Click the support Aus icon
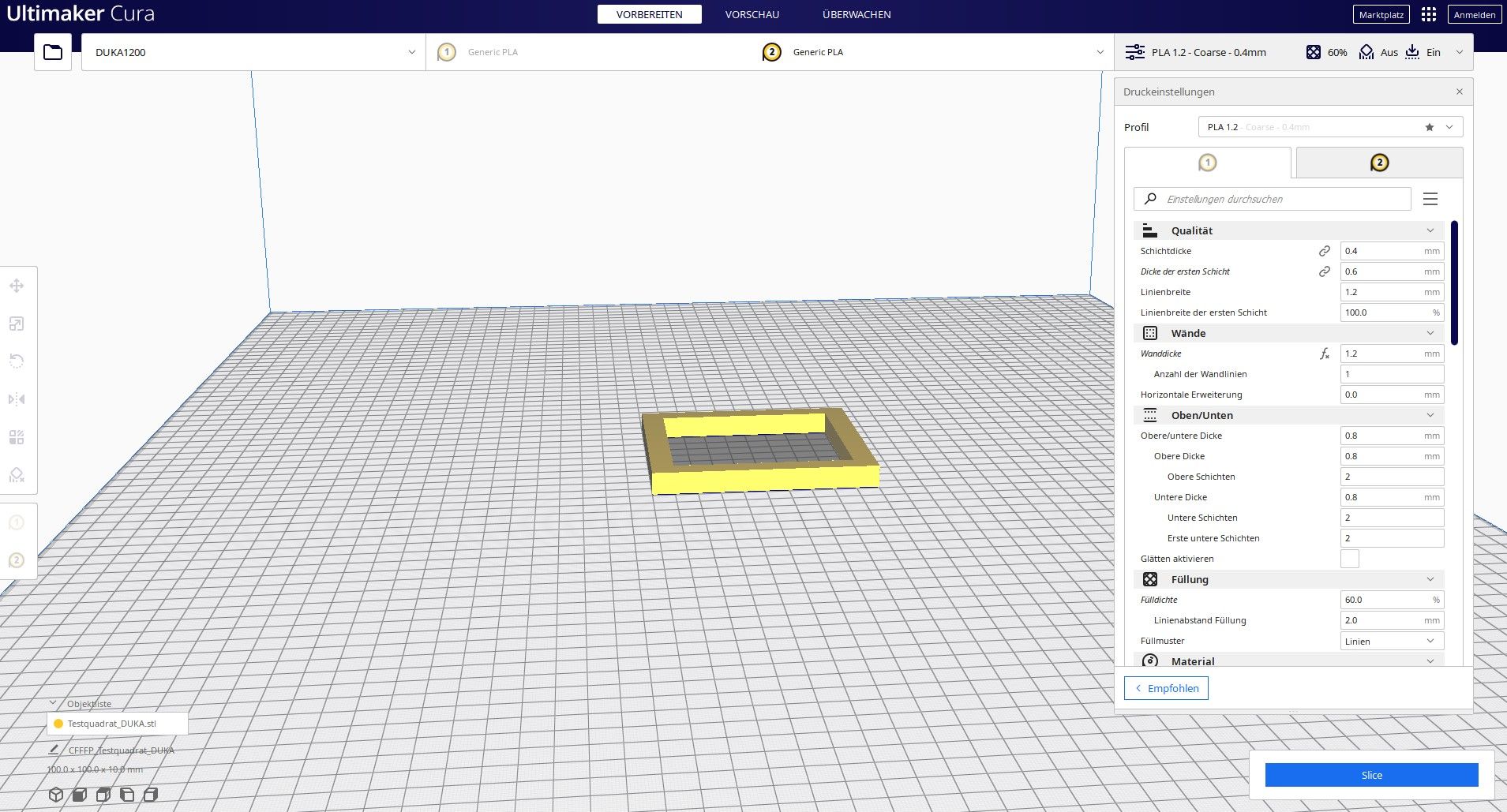Viewport: 1507px width, 812px height. tap(1366, 52)
